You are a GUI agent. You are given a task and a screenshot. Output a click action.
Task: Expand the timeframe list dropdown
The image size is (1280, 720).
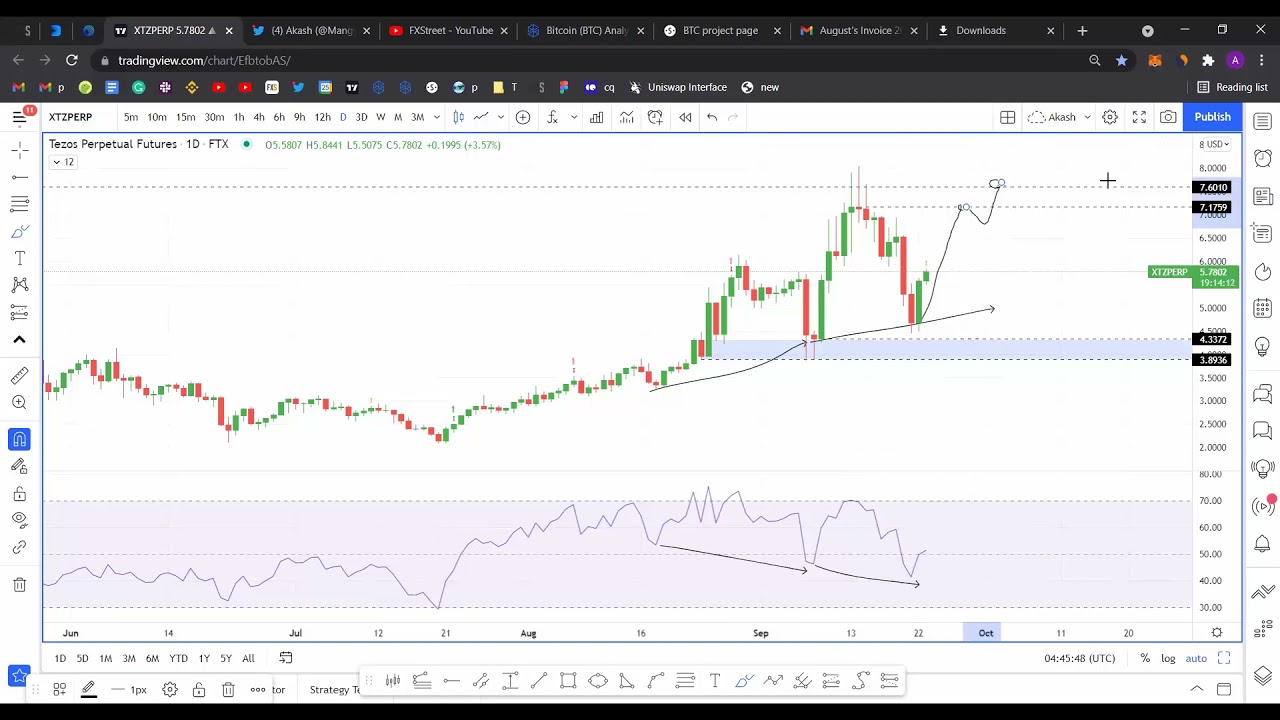point(437,117)
